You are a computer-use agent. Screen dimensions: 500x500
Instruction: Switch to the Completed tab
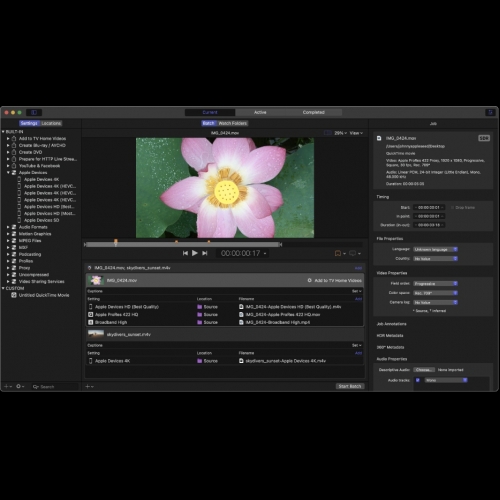pyautogui.click(x=314, y=112)
